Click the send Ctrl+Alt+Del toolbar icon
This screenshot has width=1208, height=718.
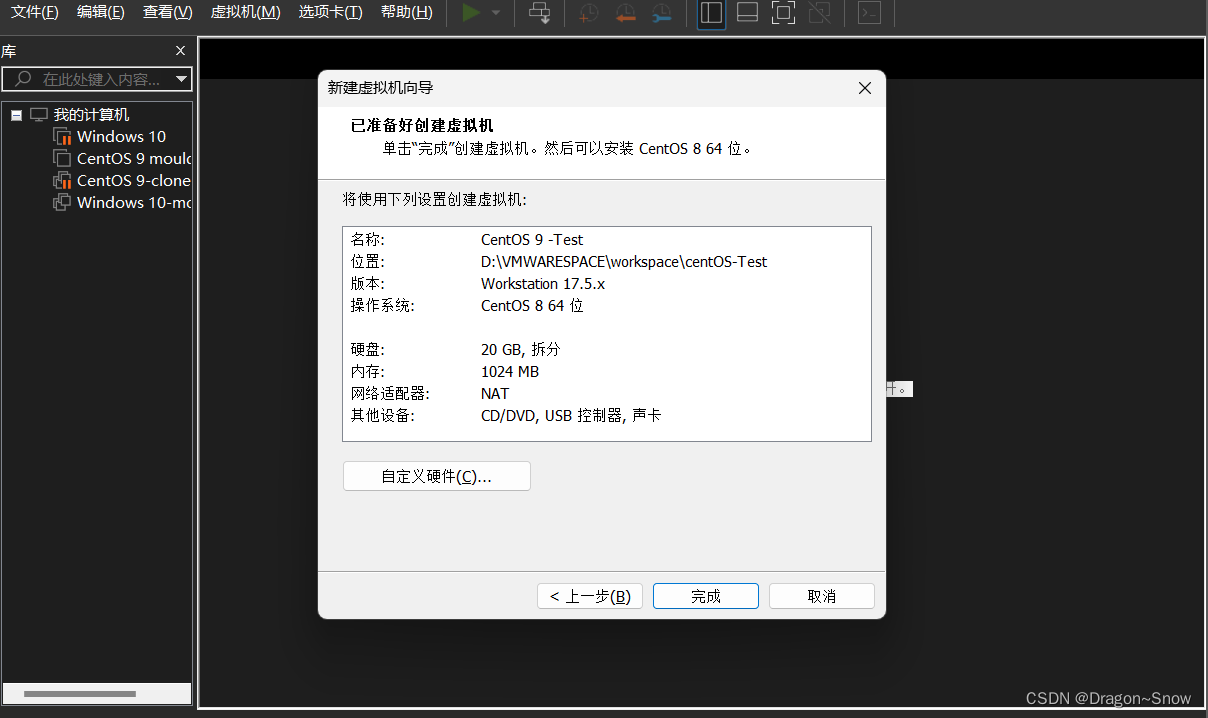(540, 13)
